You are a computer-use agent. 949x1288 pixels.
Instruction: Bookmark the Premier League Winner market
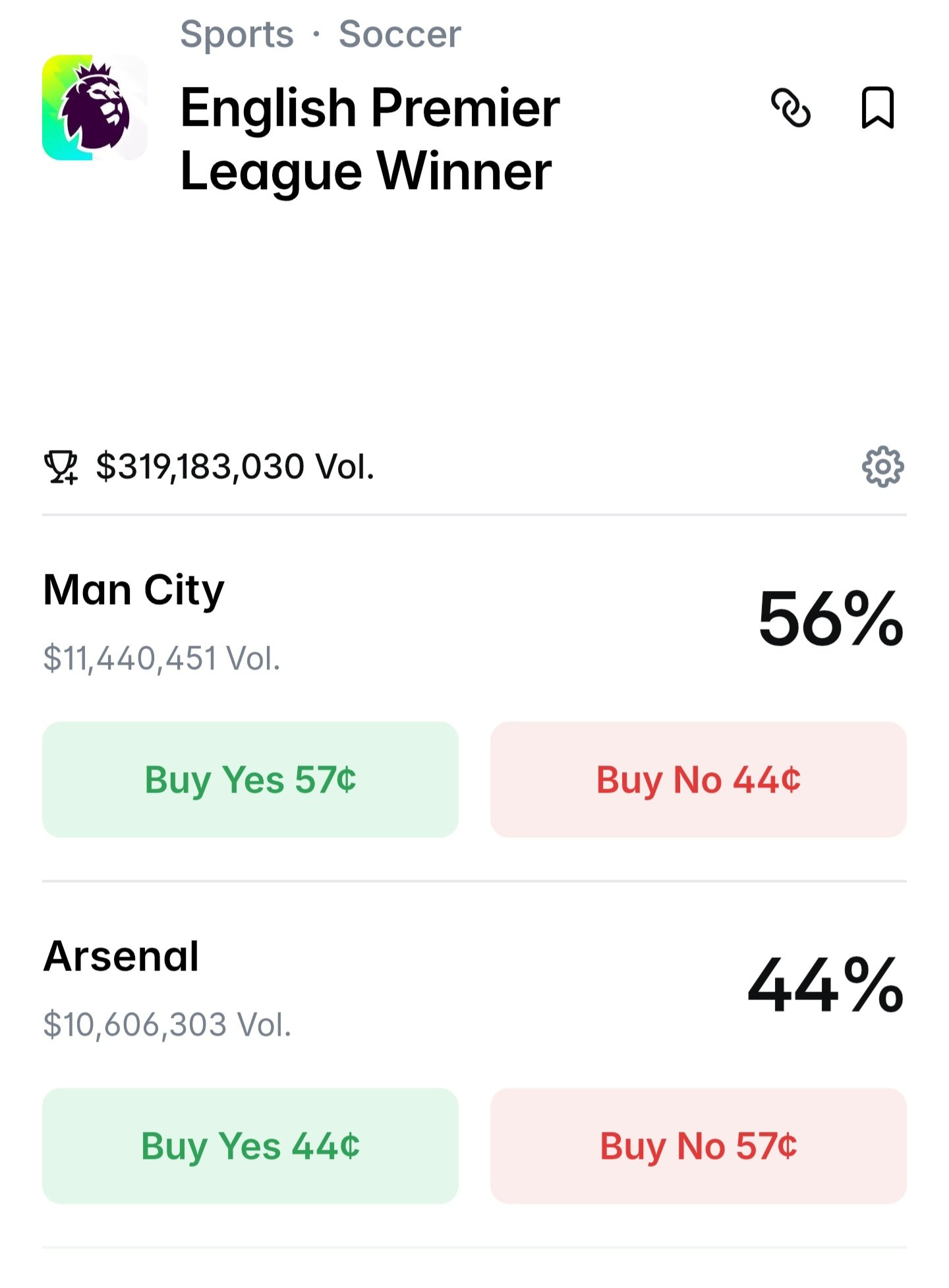click(878, 107)
